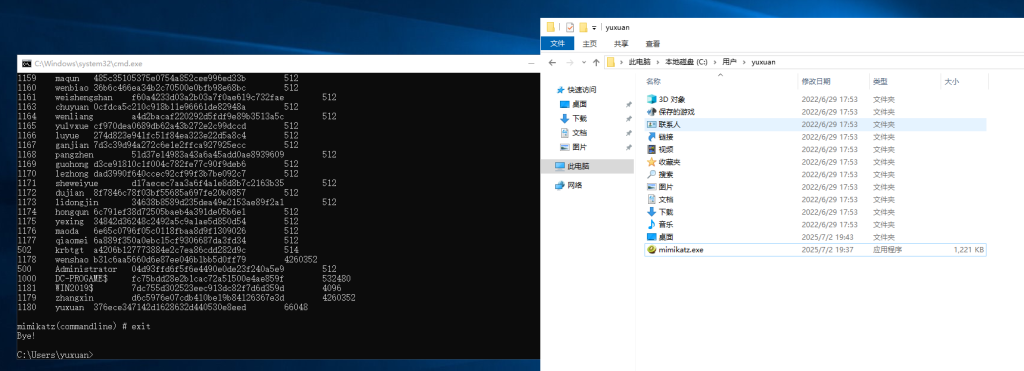Click the krbtgt row in cmd output
Screen dimensions: 1024x371
point(158,250)
